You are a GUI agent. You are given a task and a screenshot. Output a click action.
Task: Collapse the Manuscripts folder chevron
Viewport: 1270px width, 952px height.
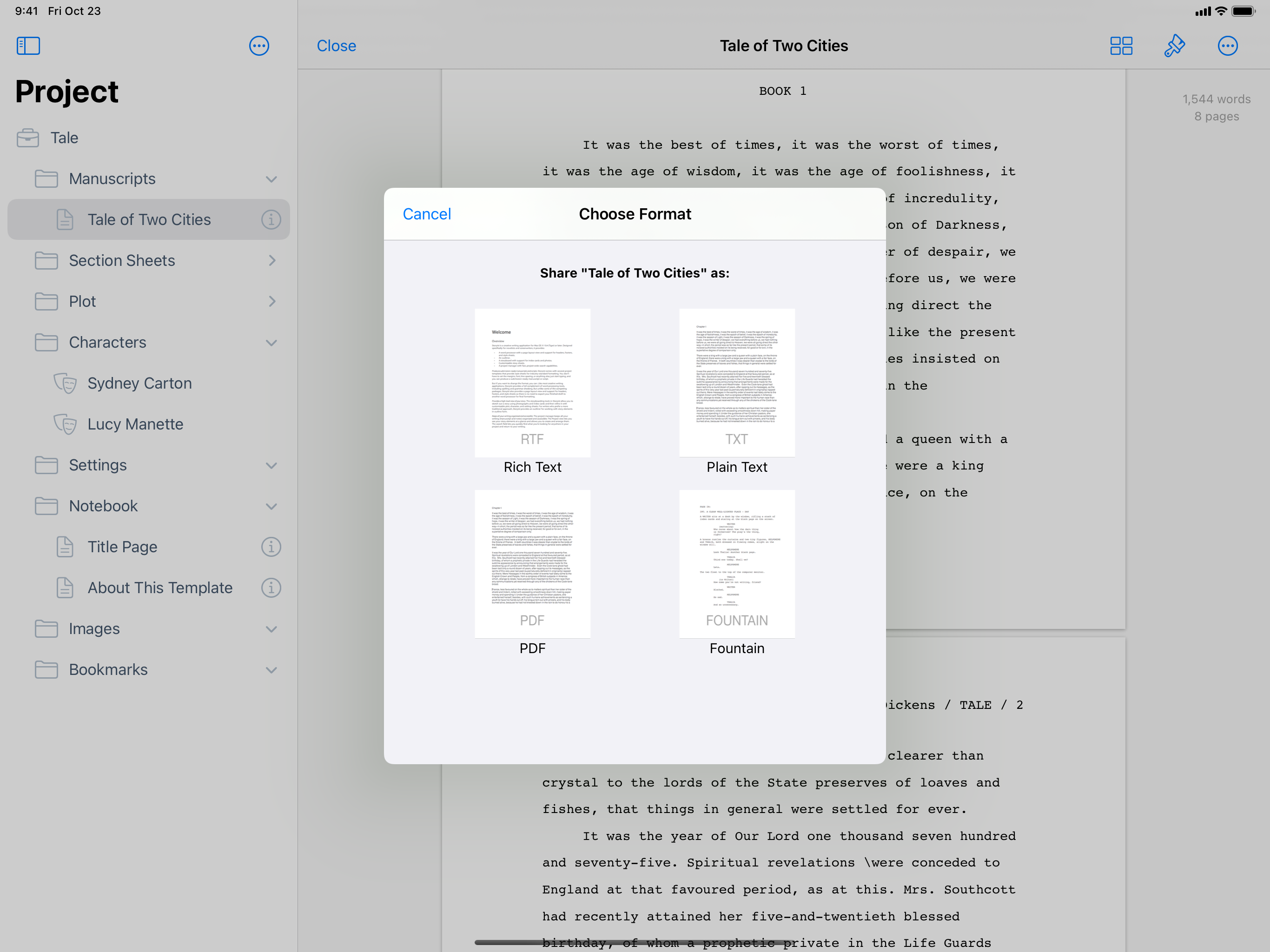271,179
